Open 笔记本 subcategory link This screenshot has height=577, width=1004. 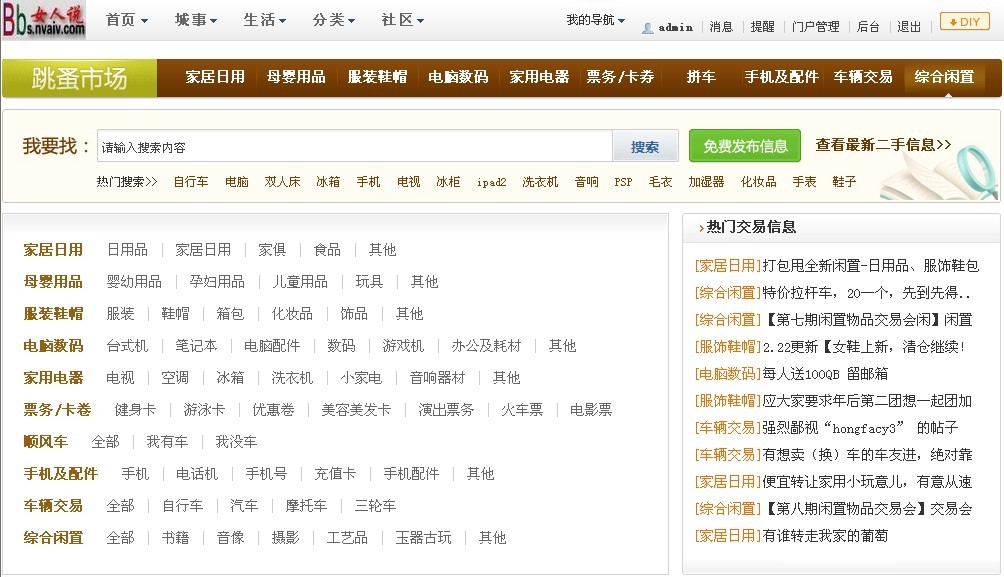click(196, 346)
